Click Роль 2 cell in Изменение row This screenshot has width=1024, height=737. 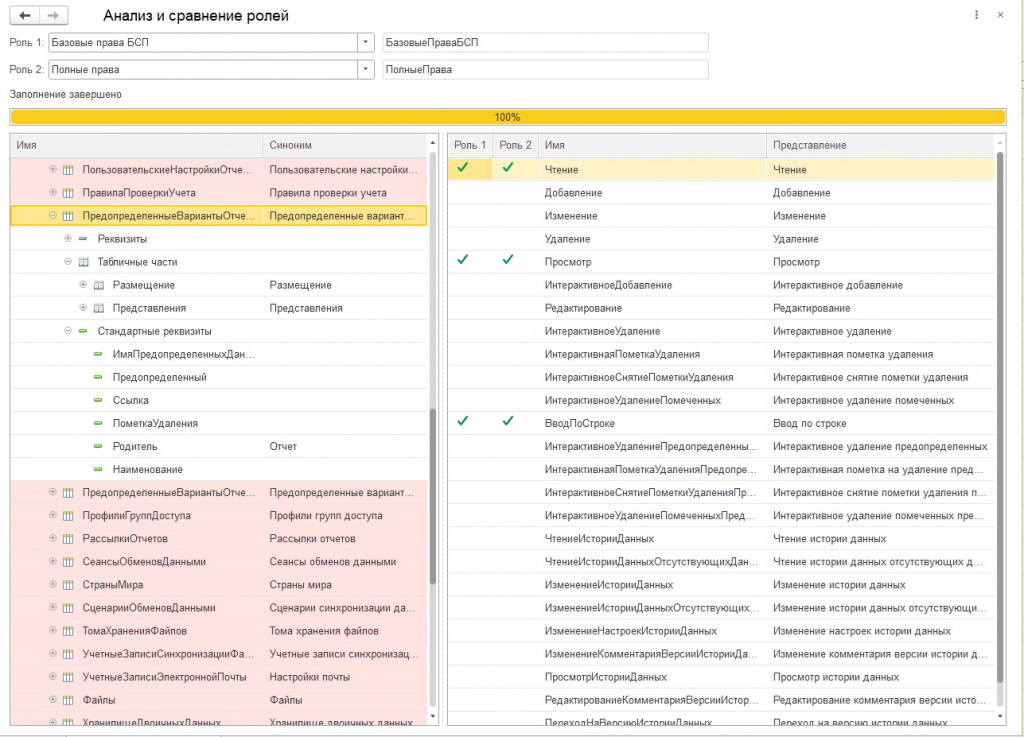click(515, 215)
